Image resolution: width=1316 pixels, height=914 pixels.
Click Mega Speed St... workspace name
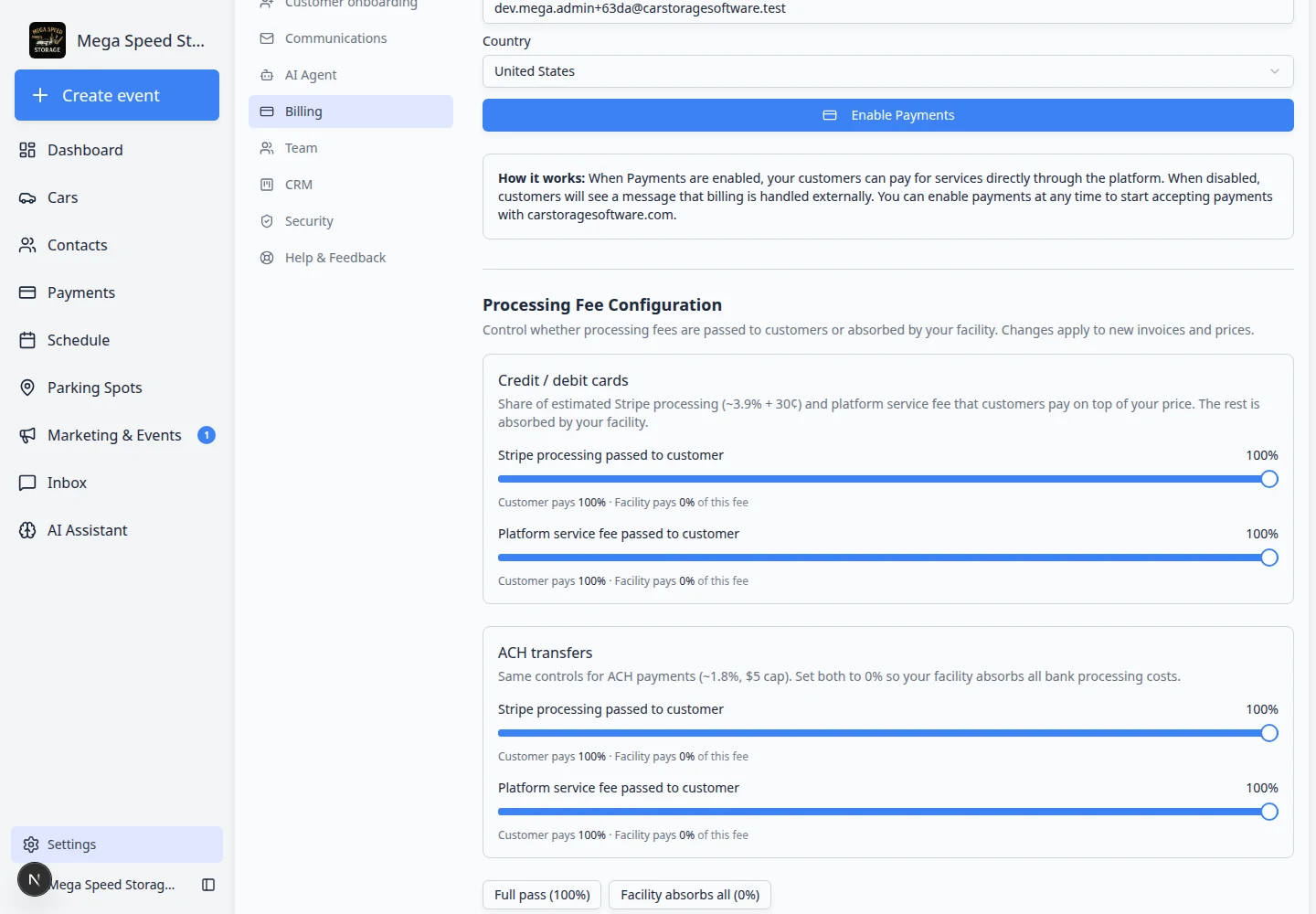coord(141,40)
